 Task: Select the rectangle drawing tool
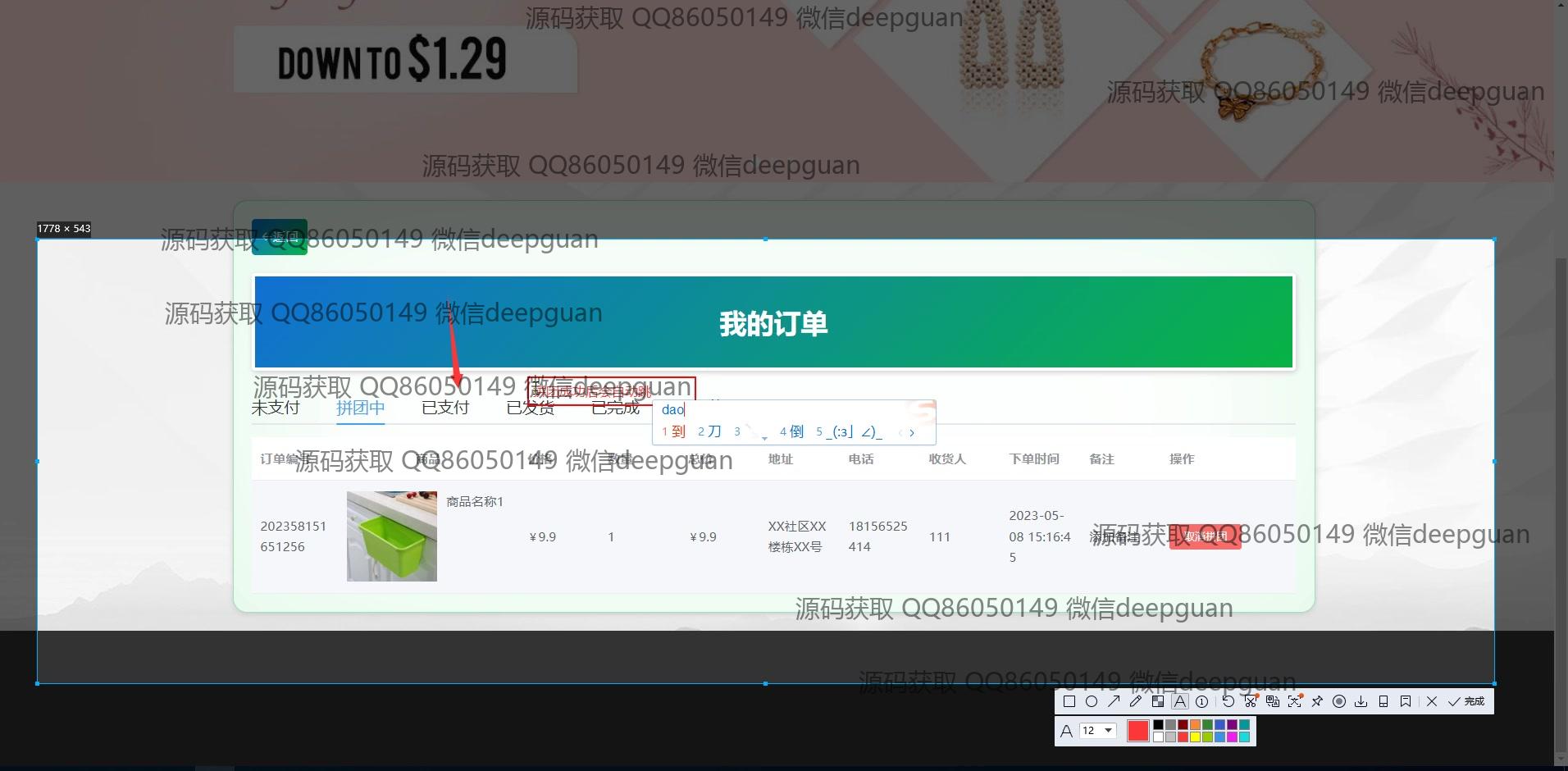point(1069,701)
